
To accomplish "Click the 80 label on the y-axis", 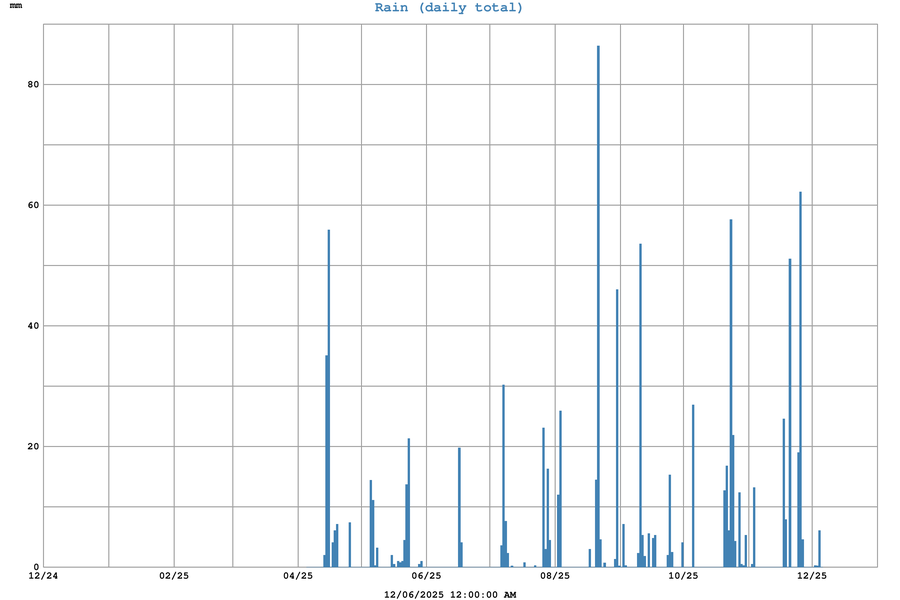I will 33,85.
